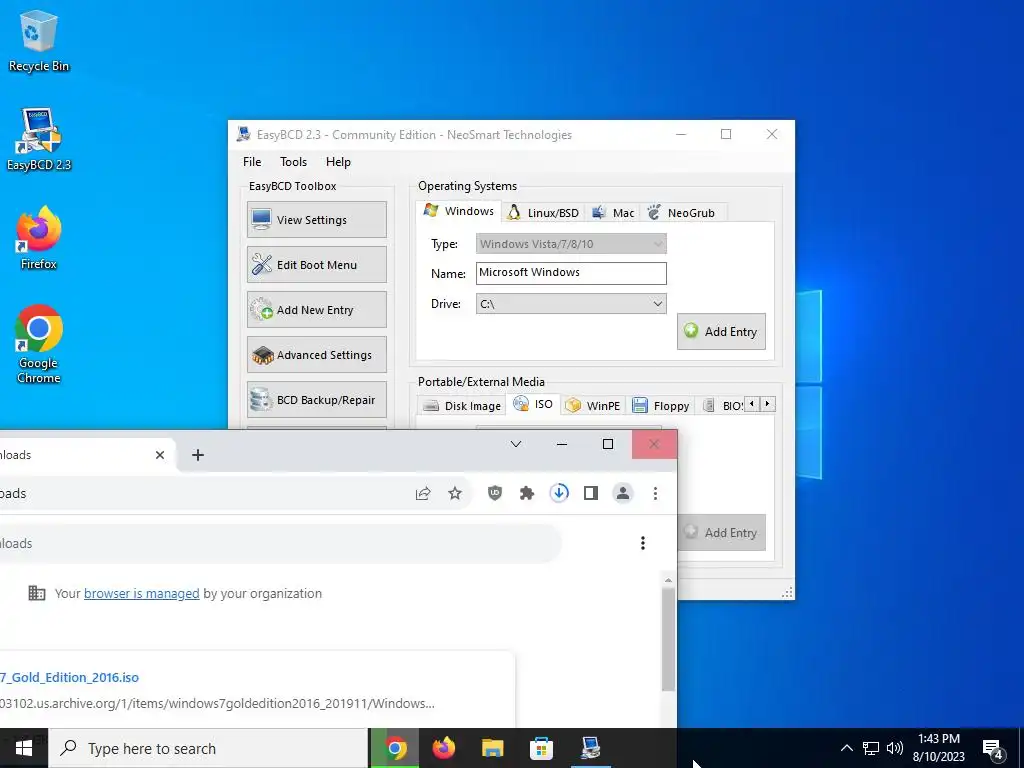Click the taskbar clock showing 1:43 PM
Screen dimensions: 1024x768
pos(938,748)
